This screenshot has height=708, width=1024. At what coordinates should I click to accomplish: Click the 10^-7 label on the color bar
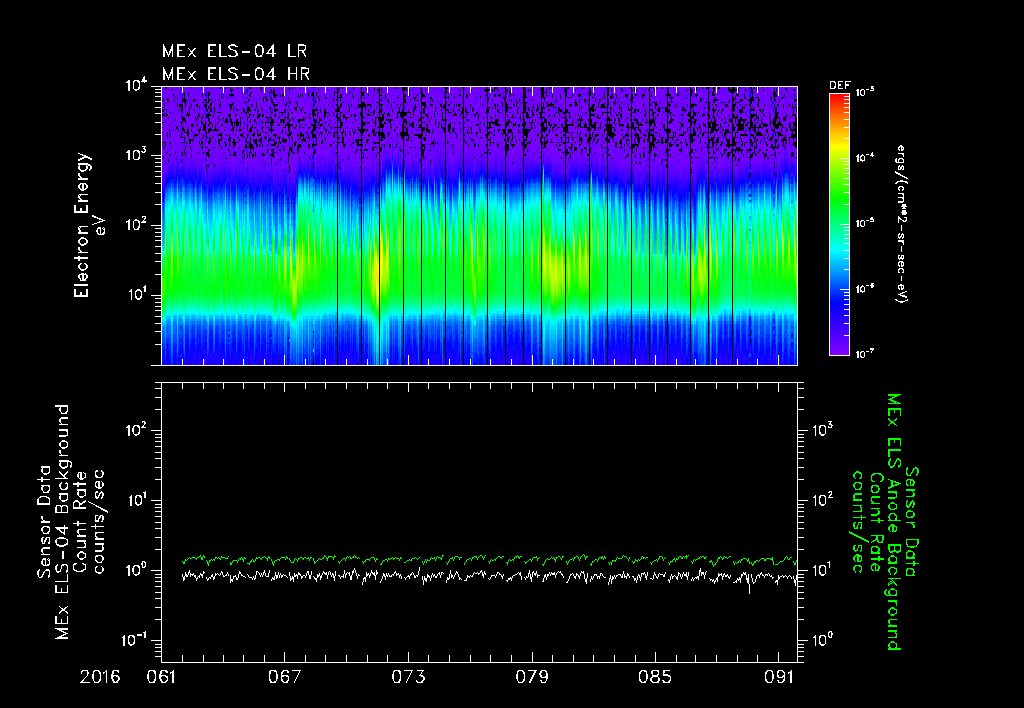pyautogui.click(x=865, y=354)
